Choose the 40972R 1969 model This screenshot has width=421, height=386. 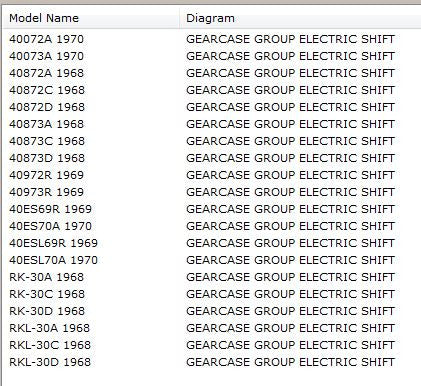pos(46,175)
